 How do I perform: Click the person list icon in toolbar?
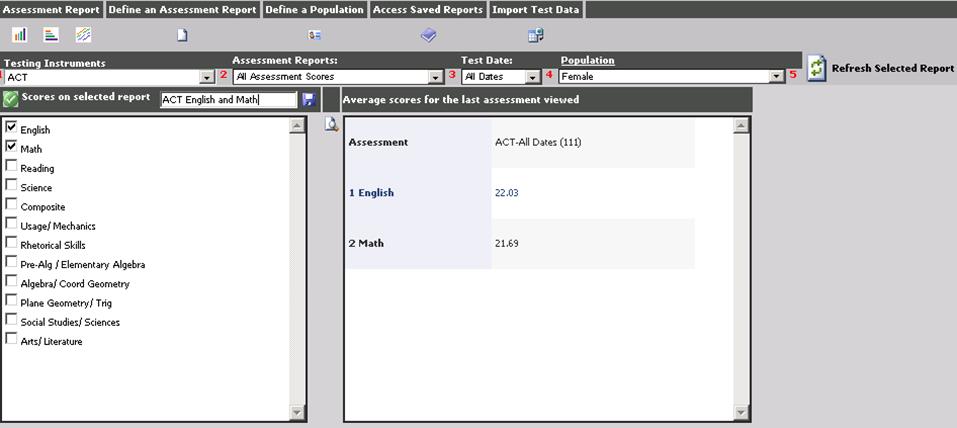click(x=314, y=35)
